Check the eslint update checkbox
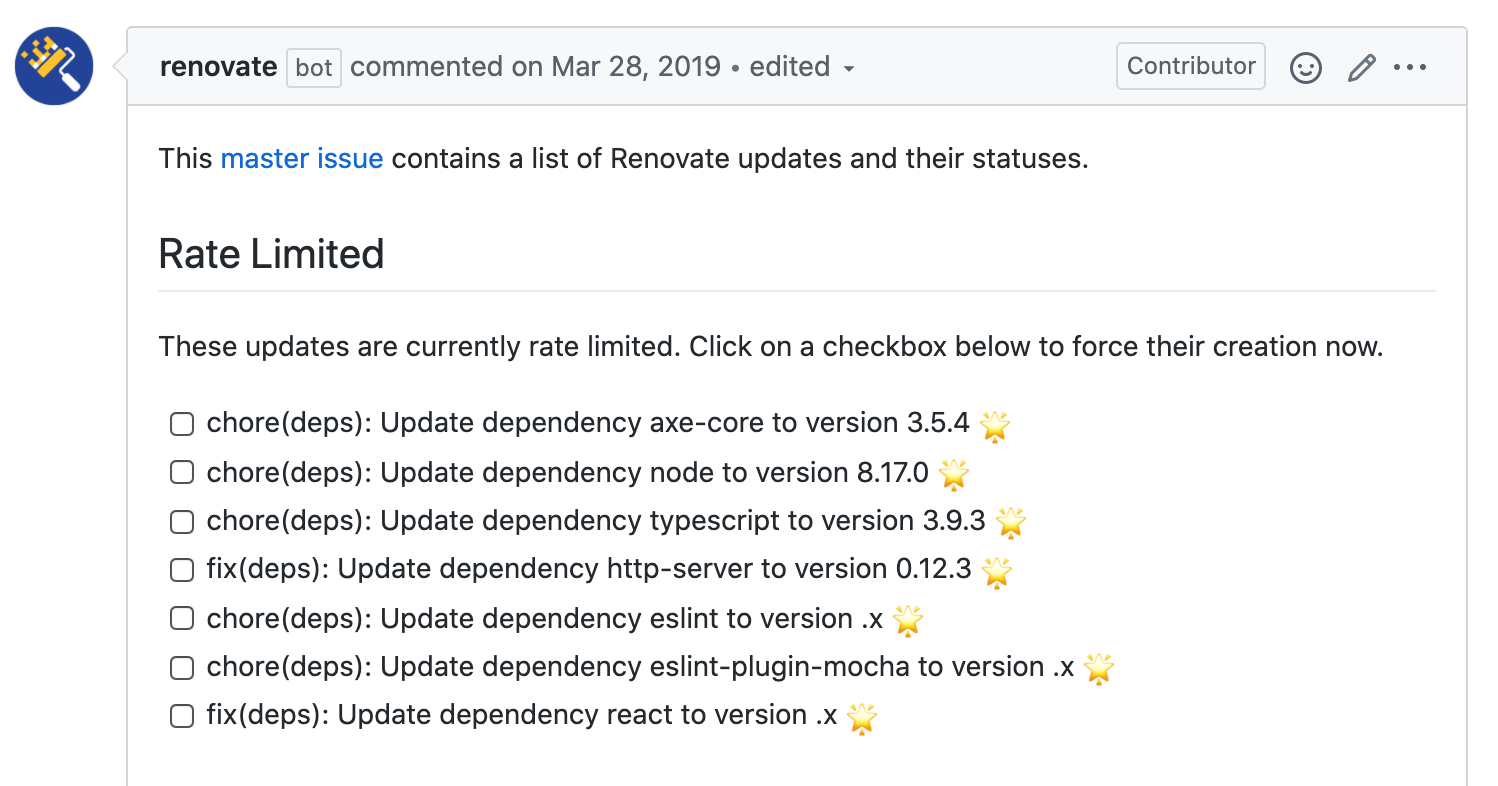Viewport: 1498px width, 786px height. point(181,619)
